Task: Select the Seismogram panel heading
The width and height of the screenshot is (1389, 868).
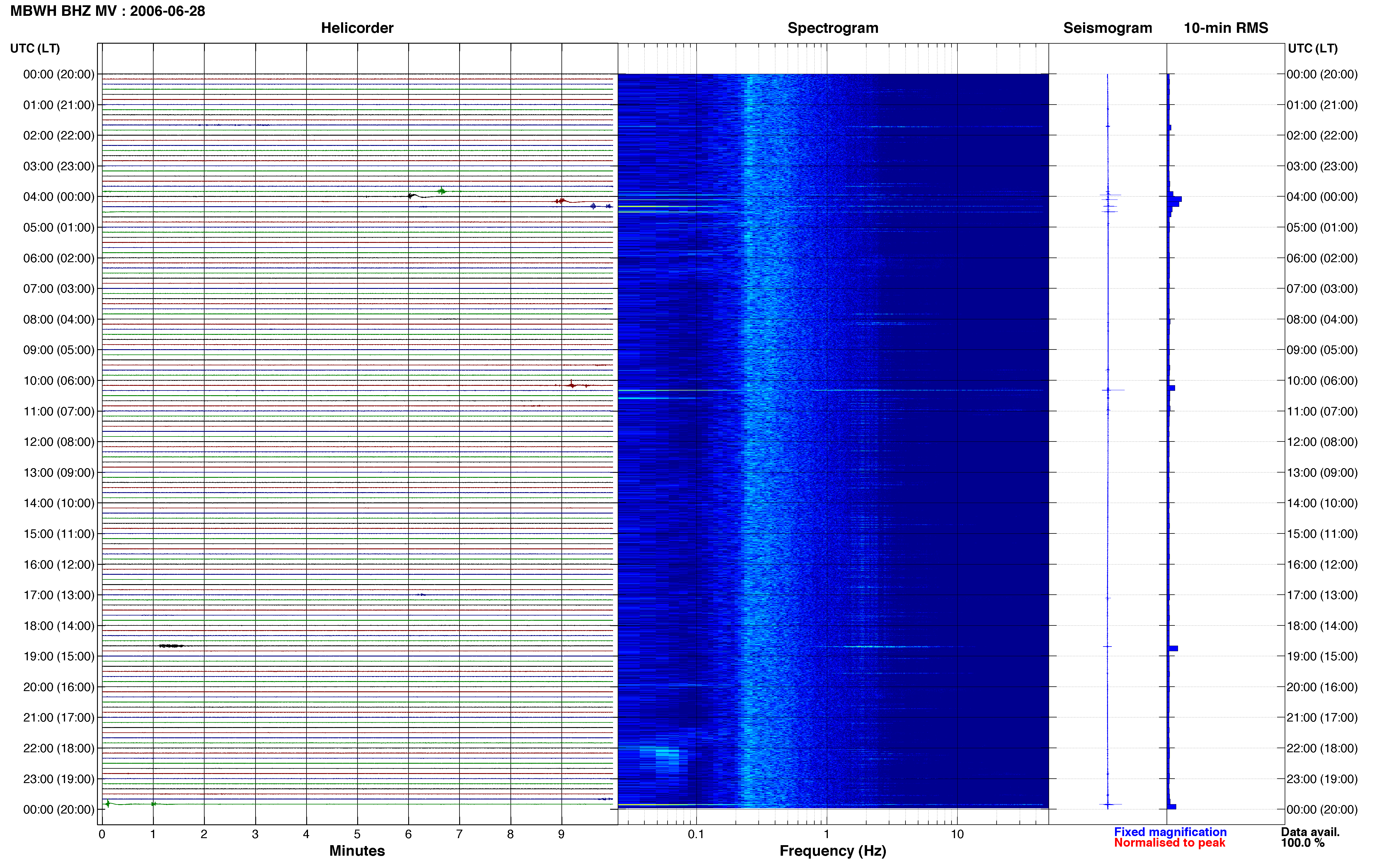Action: click(x=1107, y=28)
